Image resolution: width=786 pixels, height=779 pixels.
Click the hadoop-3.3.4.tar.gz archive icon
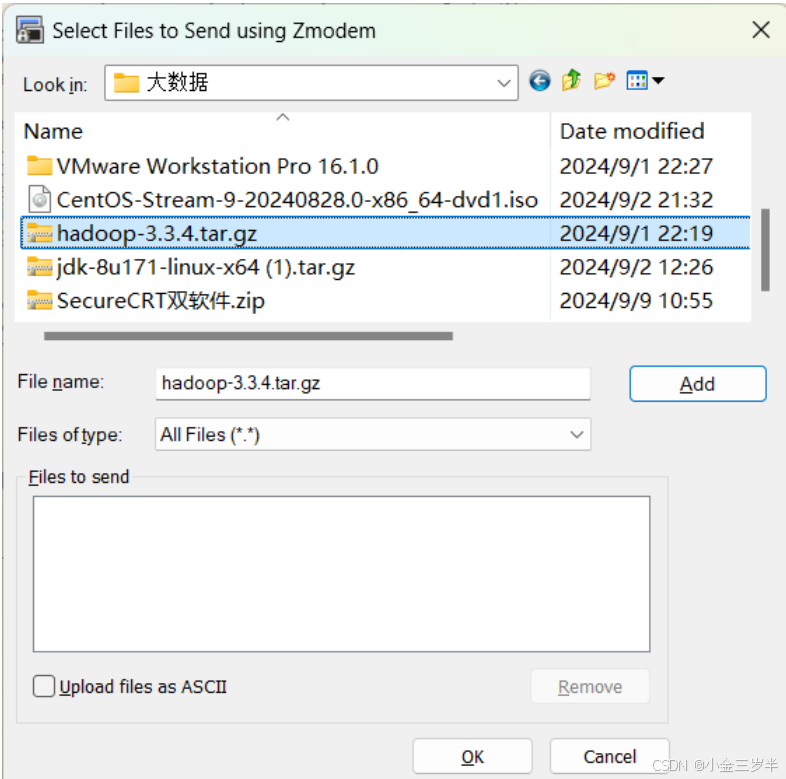[x=39, y=233]
